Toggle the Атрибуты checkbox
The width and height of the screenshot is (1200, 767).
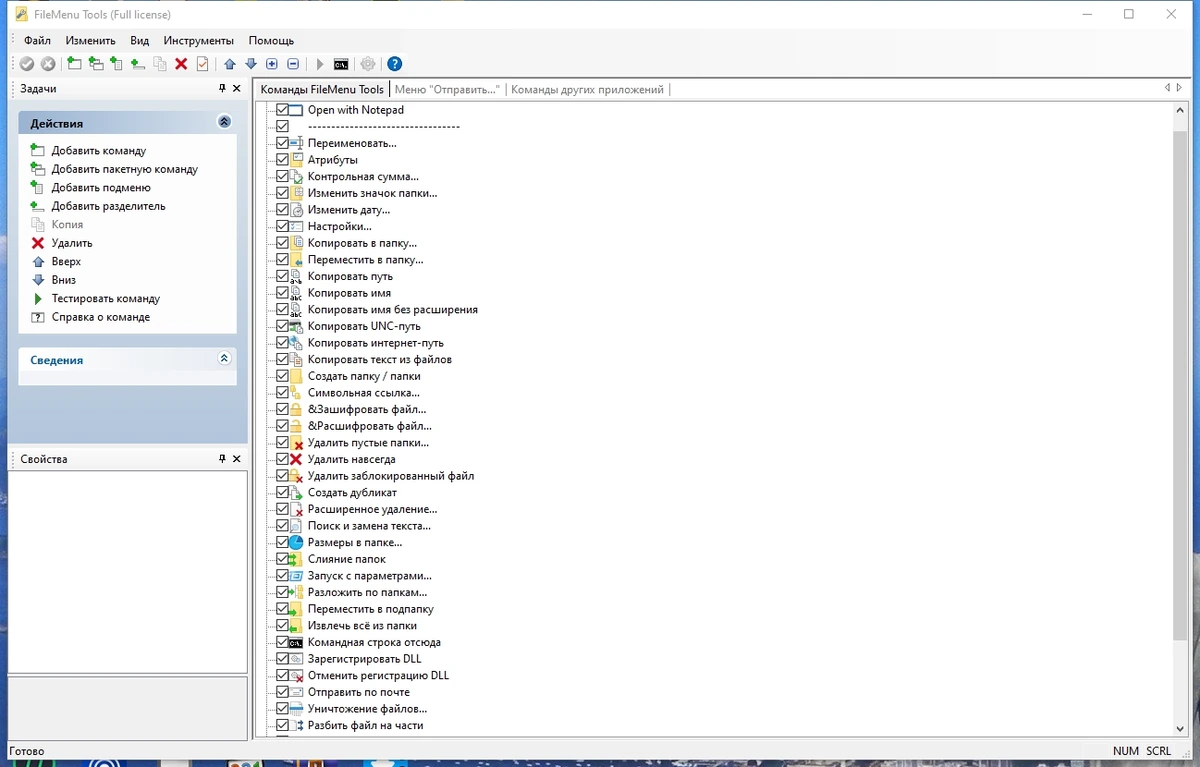pos(282,160)
